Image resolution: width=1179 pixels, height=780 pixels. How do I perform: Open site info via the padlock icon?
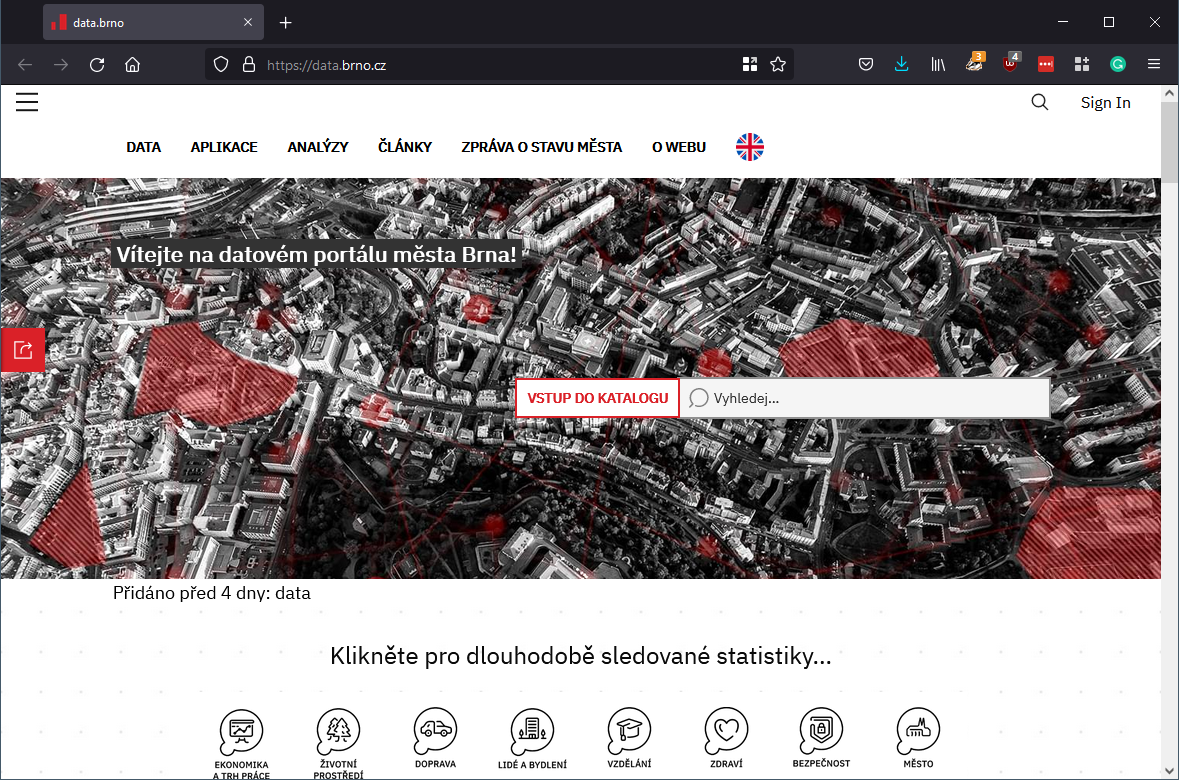248,64
